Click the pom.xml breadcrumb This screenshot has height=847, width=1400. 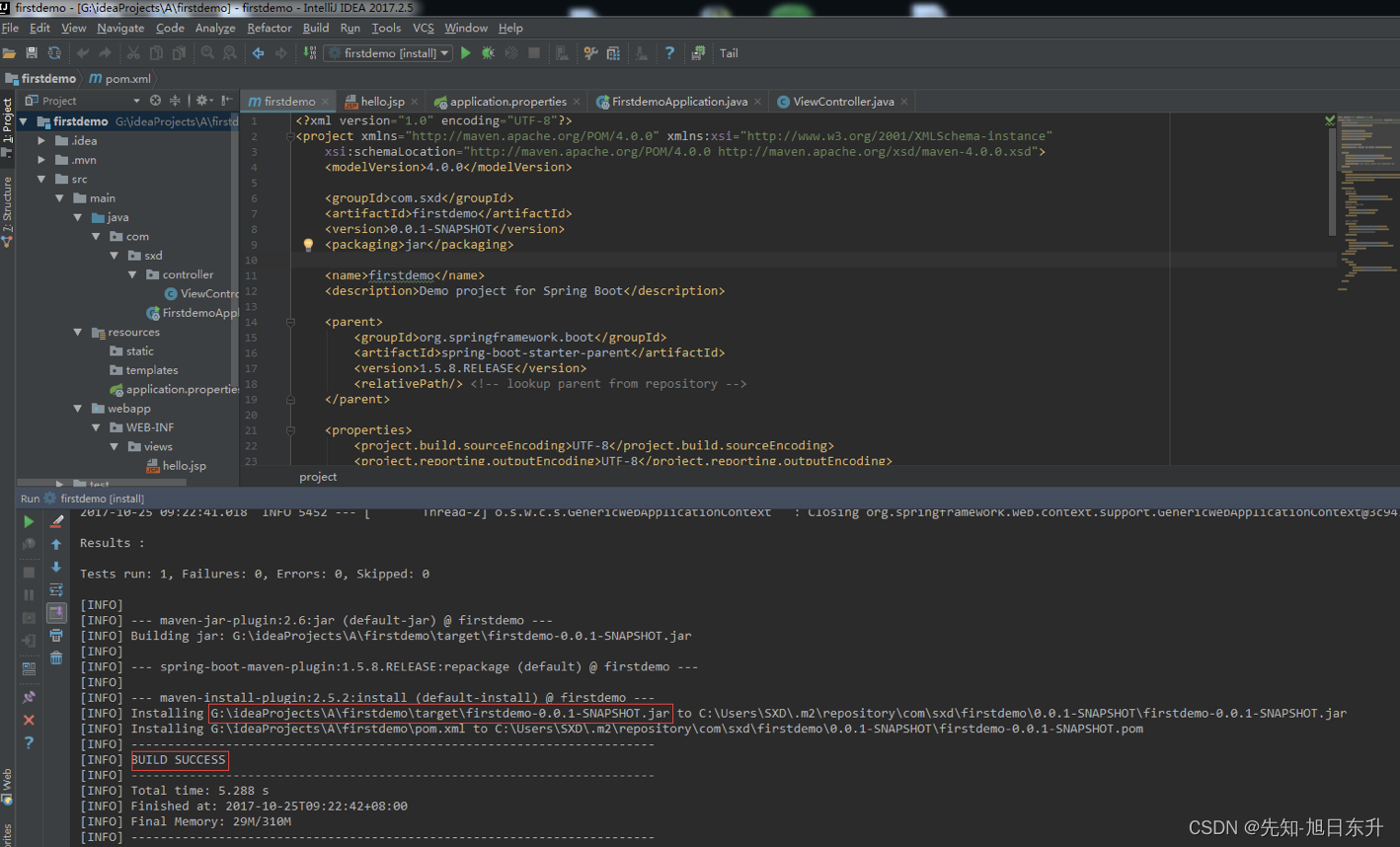[x=120, y=78]
